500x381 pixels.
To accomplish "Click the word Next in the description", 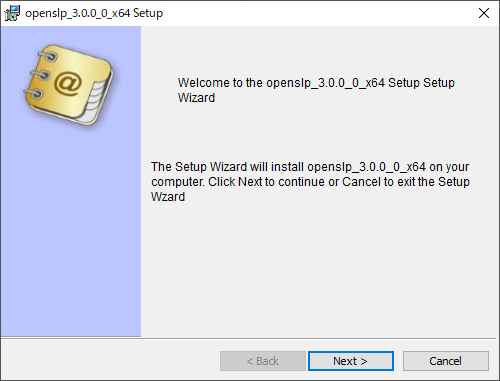I will [x=250, y=182].
